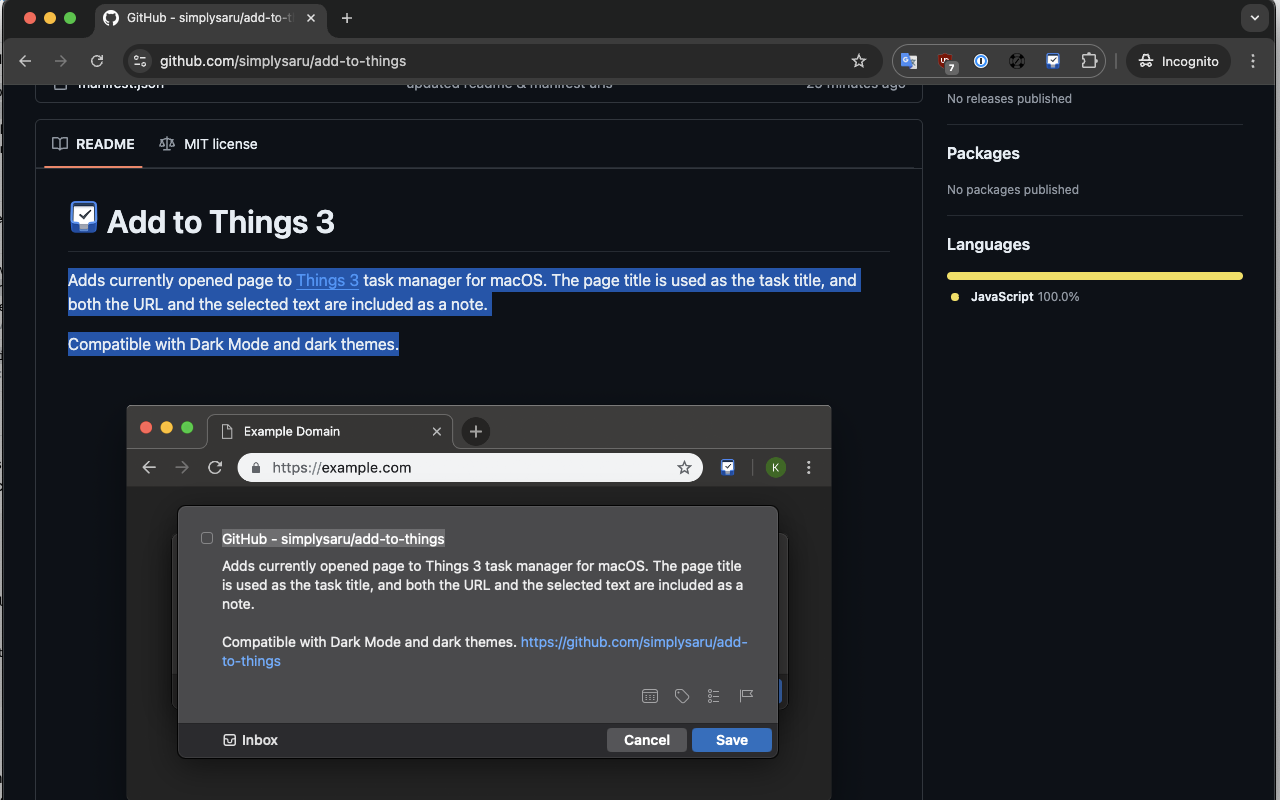This screenshot has width=1280, height=800.
Task: Open Chrome's three-dot menu
Action: tap(1253, 61)
